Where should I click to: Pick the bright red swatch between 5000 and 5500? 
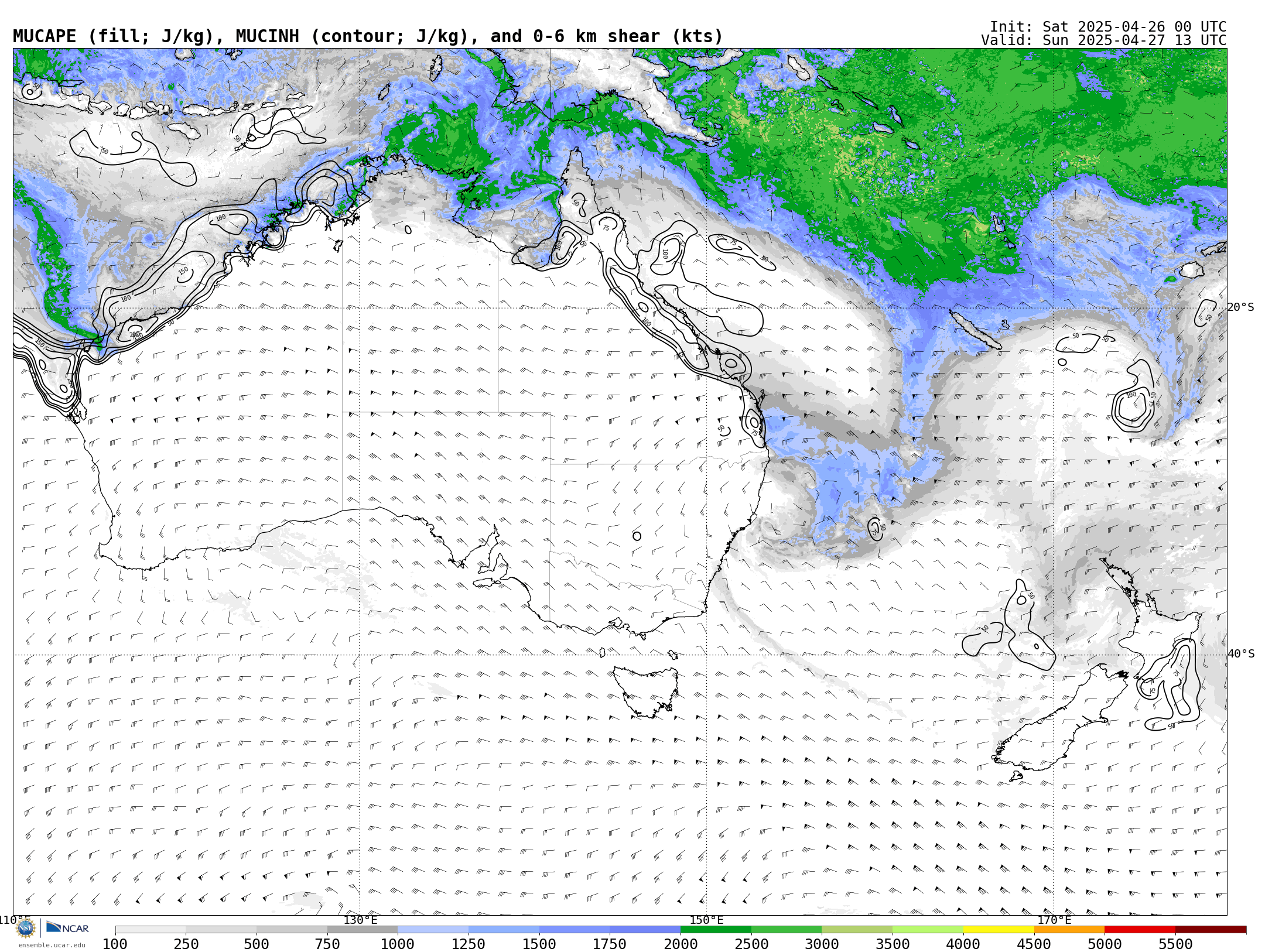[x=1140, y=929]
